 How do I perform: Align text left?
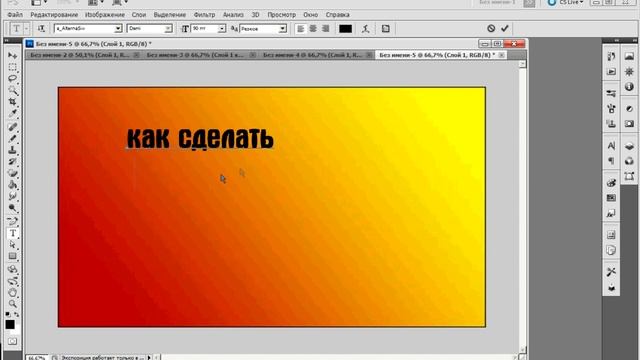click(300, 29)
